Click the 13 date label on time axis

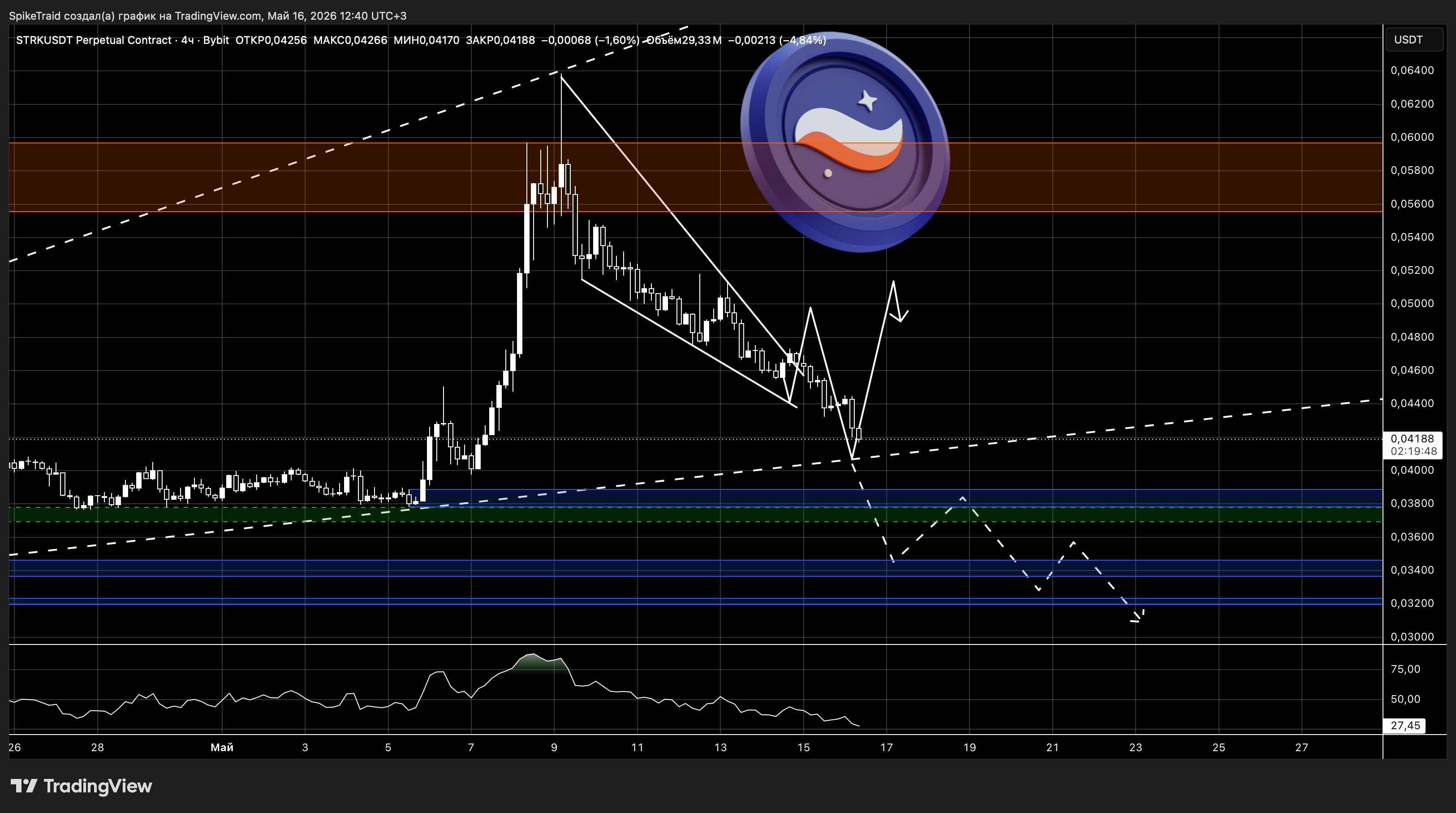(720, 748)
